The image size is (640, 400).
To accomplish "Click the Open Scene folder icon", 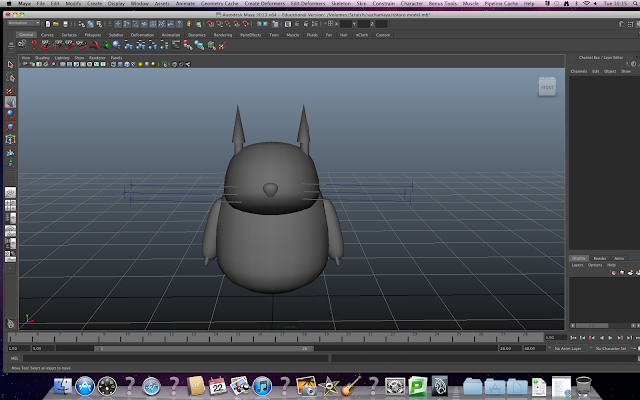I will click(x=56, y=24).
